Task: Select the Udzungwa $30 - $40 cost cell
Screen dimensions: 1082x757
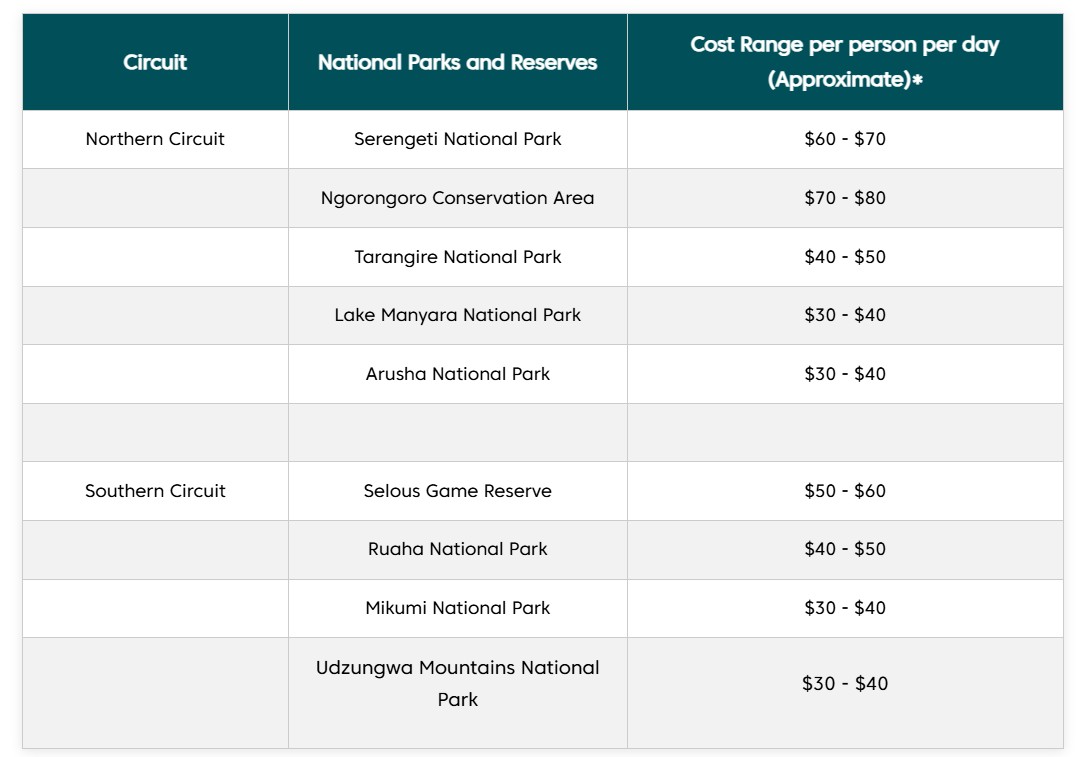Action: tap(845, 693)
